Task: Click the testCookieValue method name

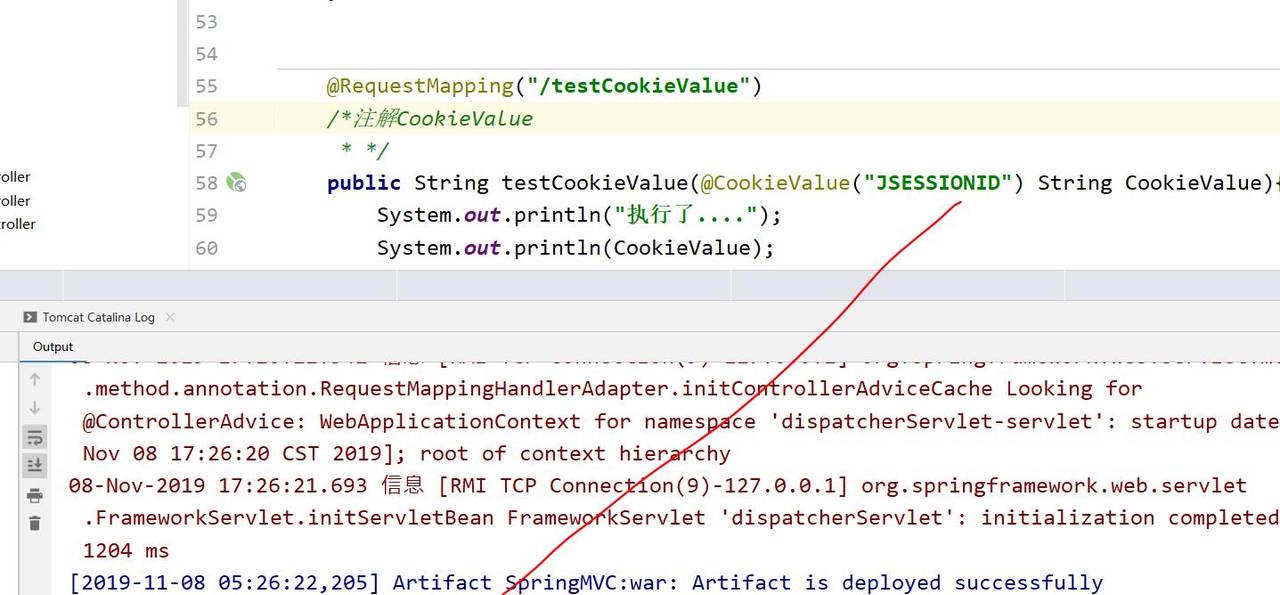Action: [x=595, y=183]
